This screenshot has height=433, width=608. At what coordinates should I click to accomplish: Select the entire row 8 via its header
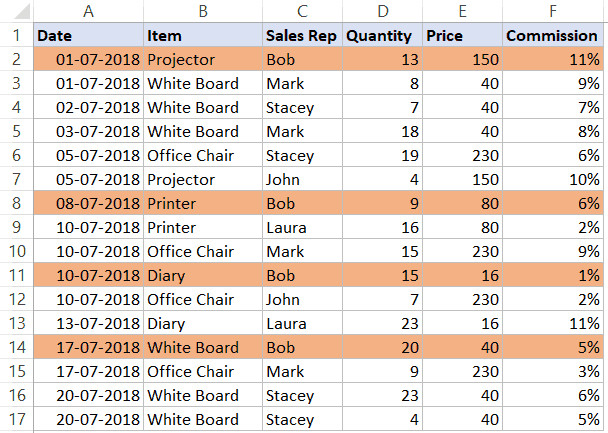tap(16, 204)
